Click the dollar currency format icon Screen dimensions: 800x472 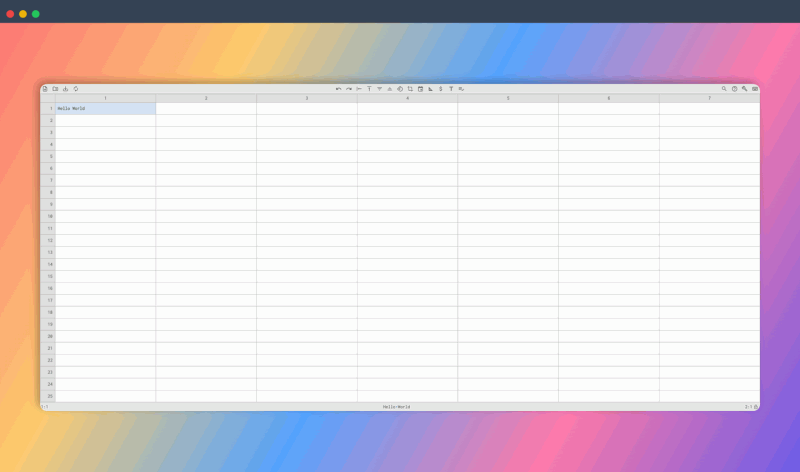[x=441, y=89]
